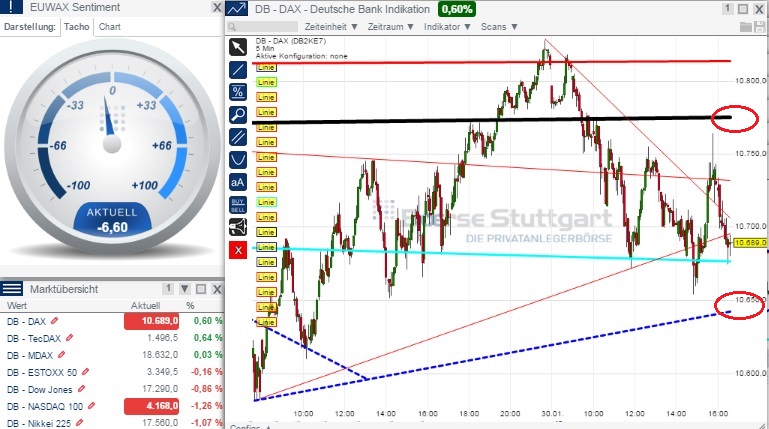Click the 18.632,0 MDAX value

tap(160, 354)
